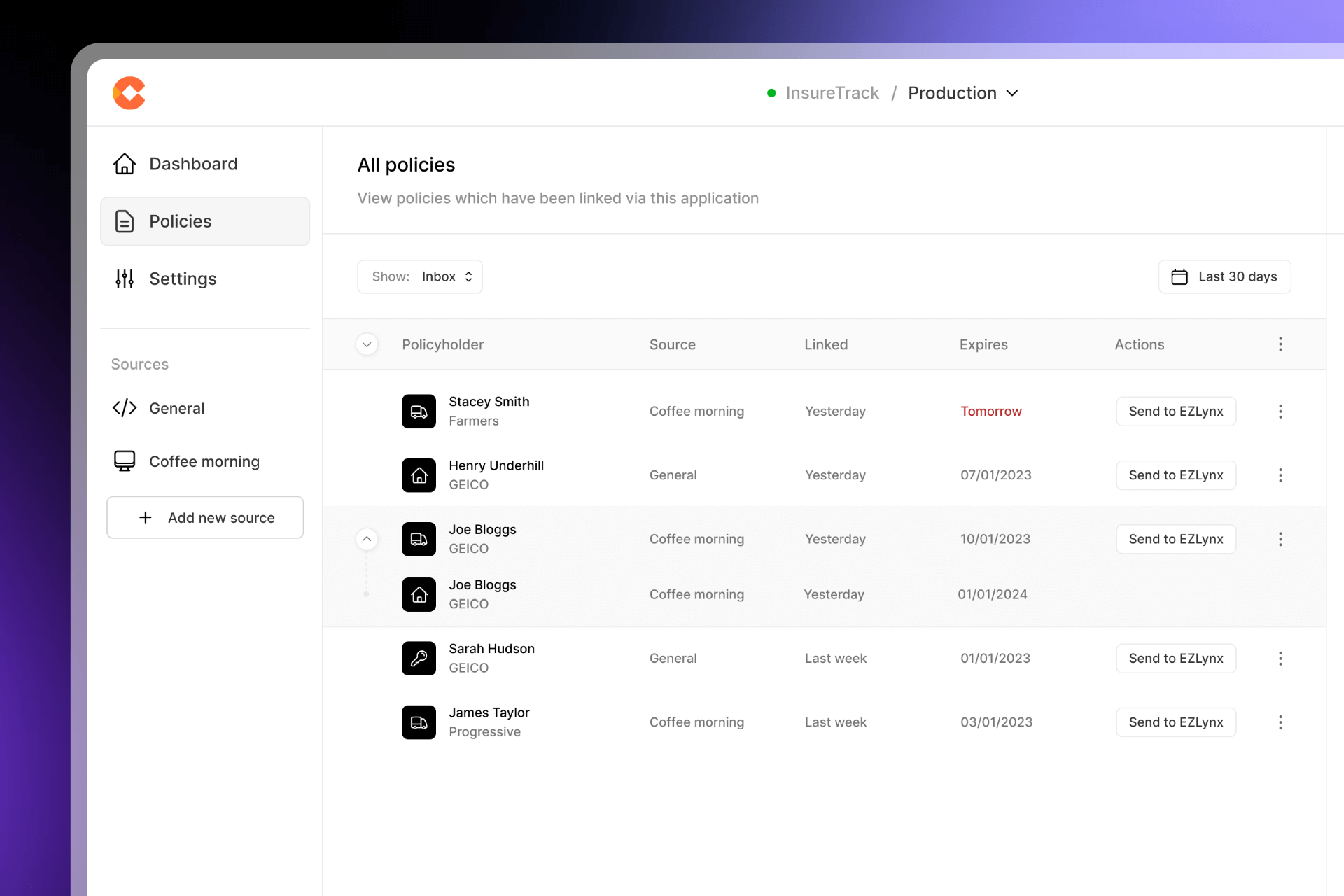The width and height of the screenshot is (1344, 896).
Task: Select Policies in the sidebar
Action: [204, 221]
